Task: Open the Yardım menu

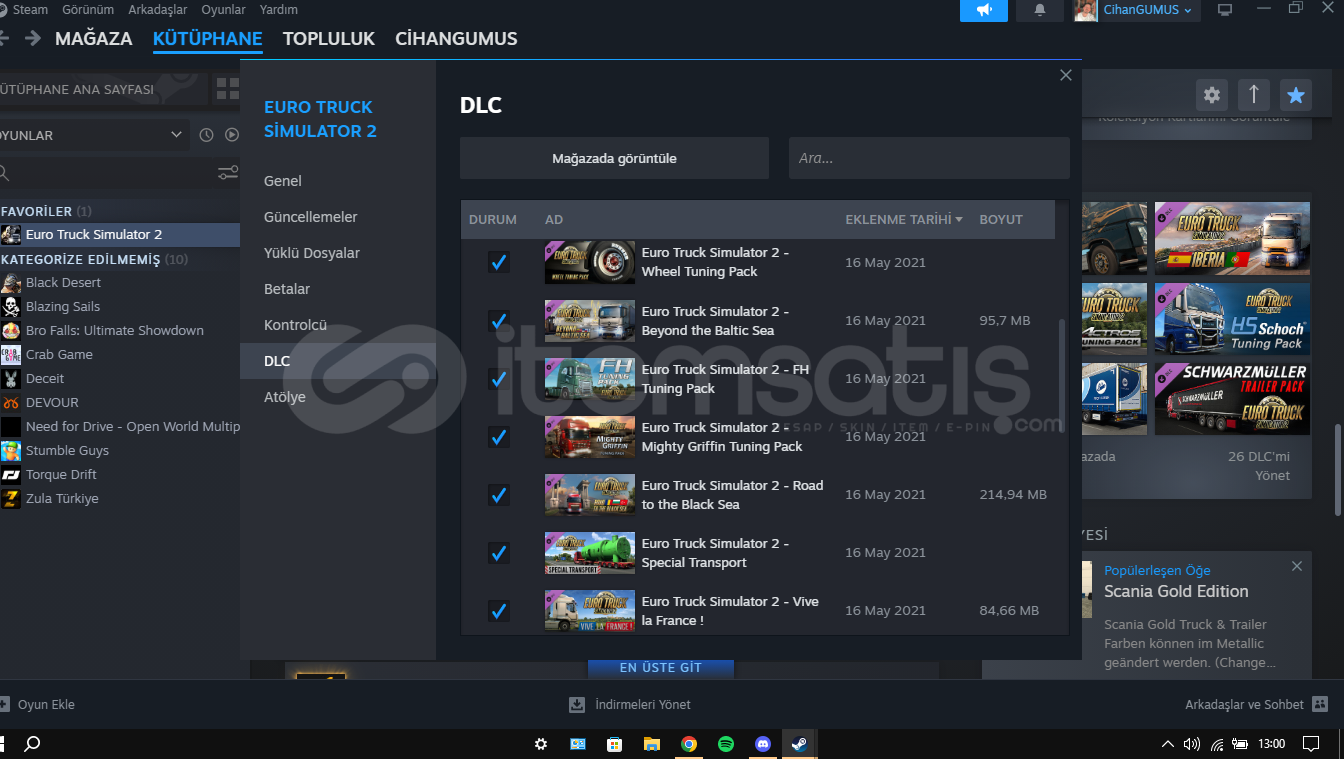Action: (279, 10)
